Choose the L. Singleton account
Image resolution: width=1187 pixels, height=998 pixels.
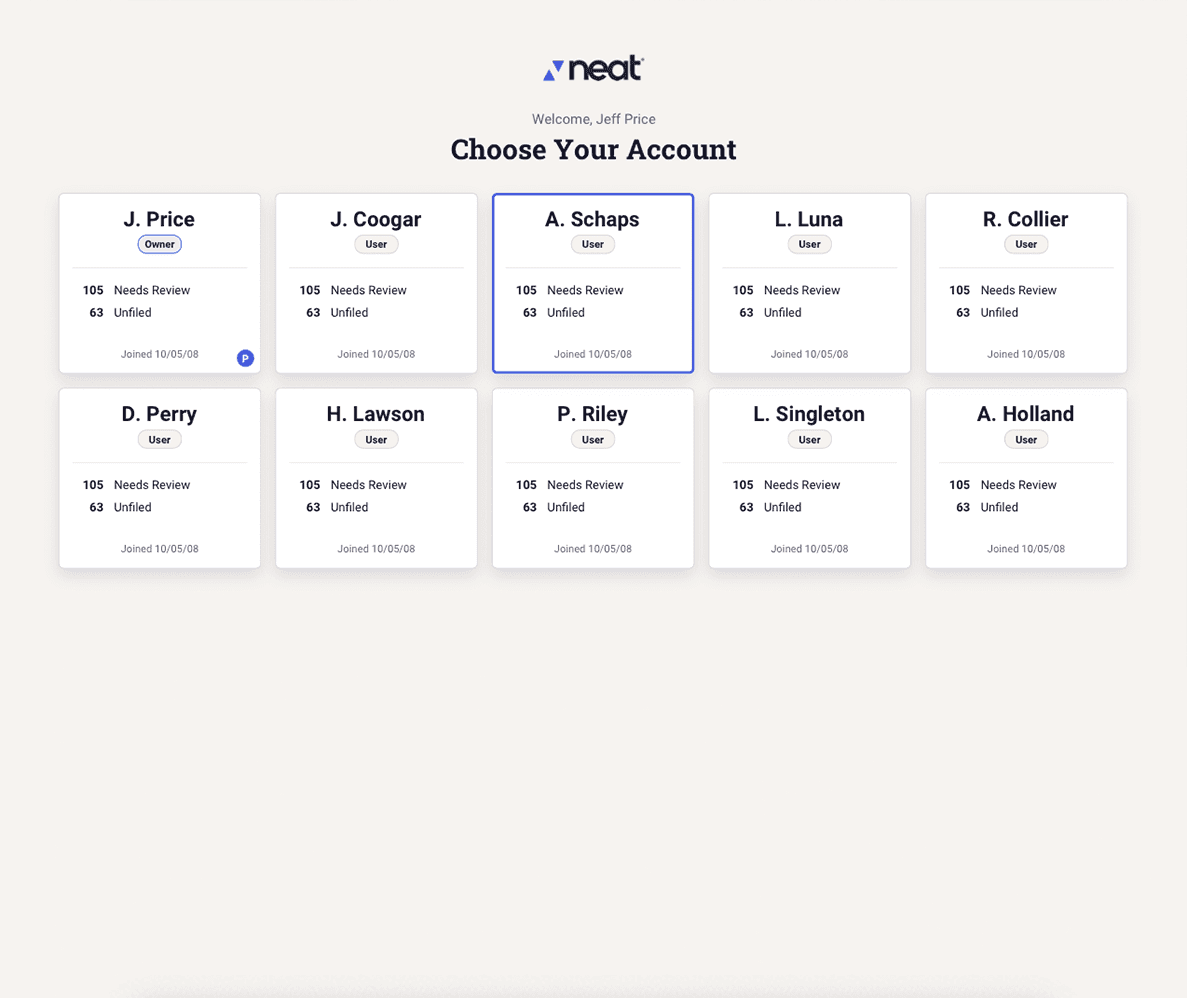tap(809, 479)
